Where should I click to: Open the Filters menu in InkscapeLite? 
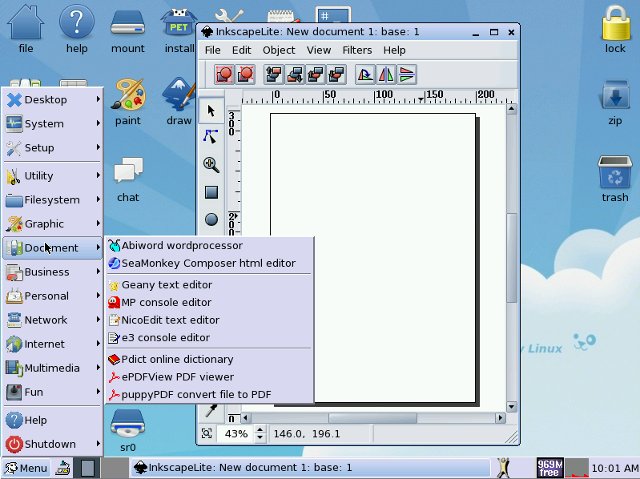(x=357, y=50)
